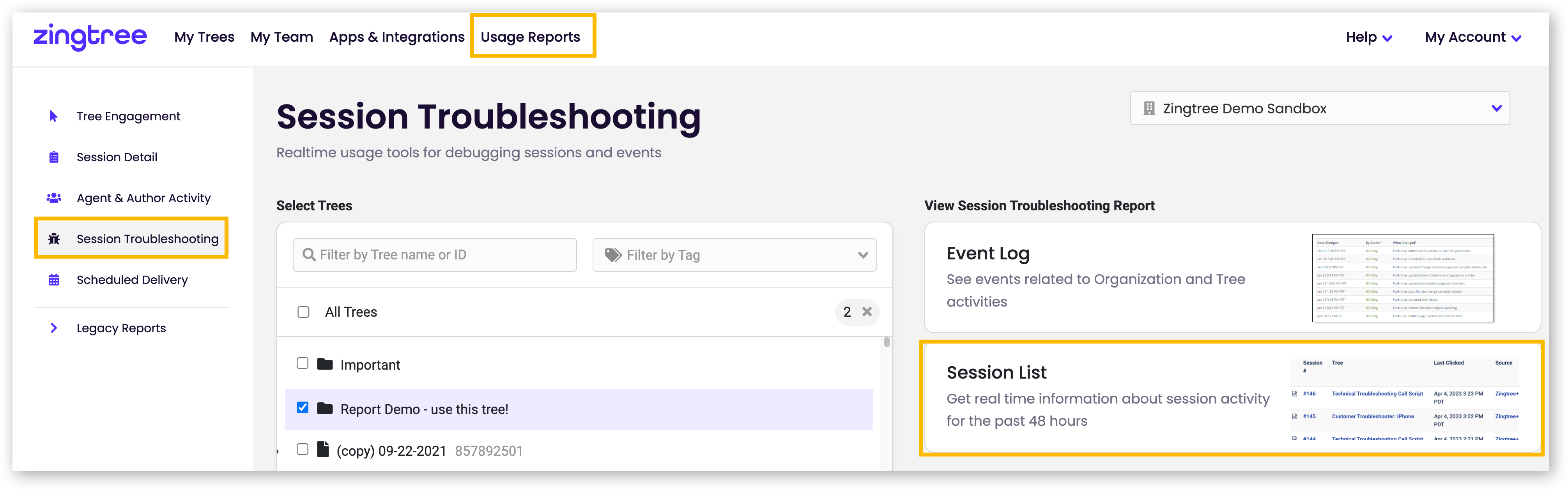Select the Report Demo - use this tree! row

(578, 409)
